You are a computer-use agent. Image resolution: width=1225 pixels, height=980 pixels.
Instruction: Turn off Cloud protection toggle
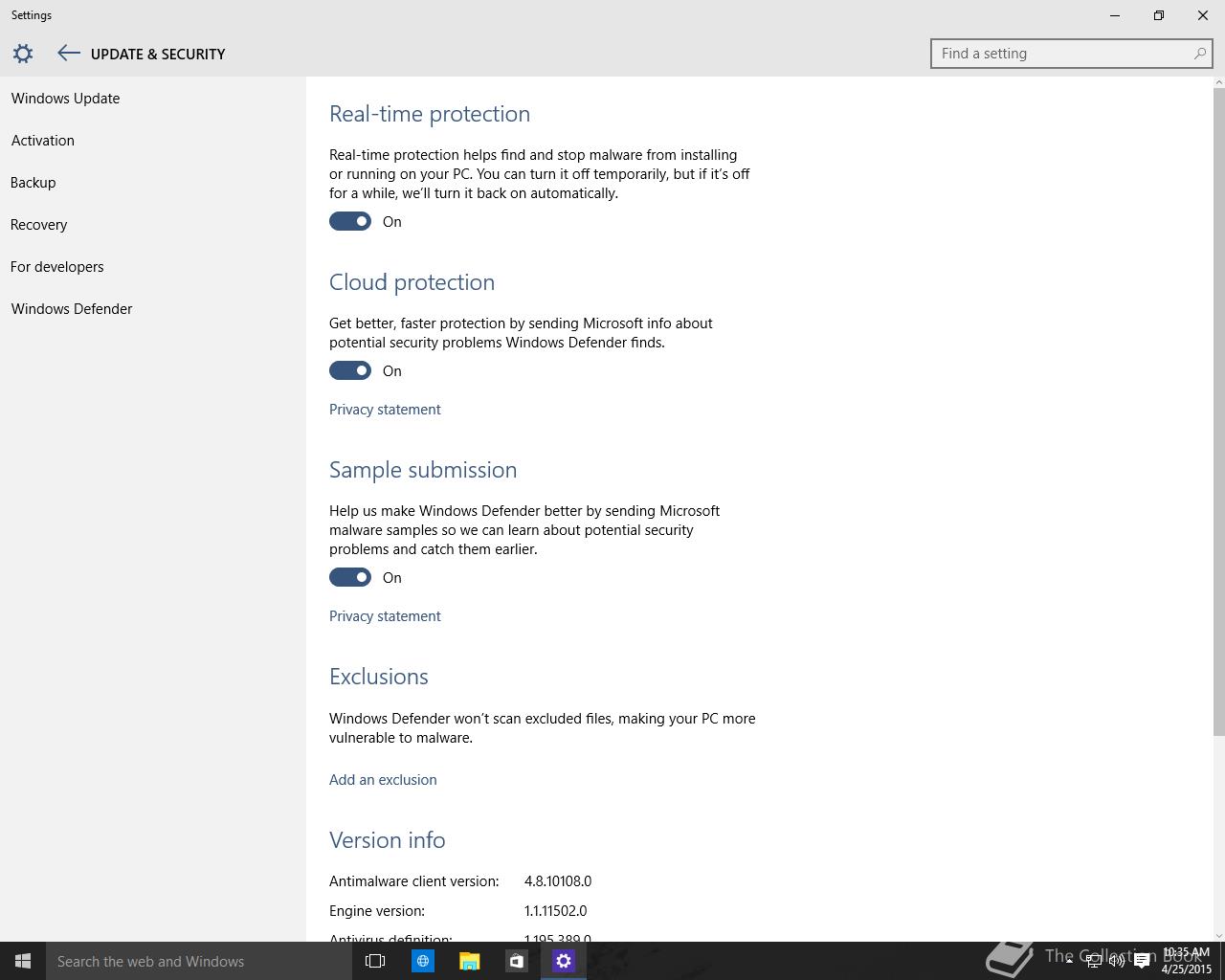350,370
